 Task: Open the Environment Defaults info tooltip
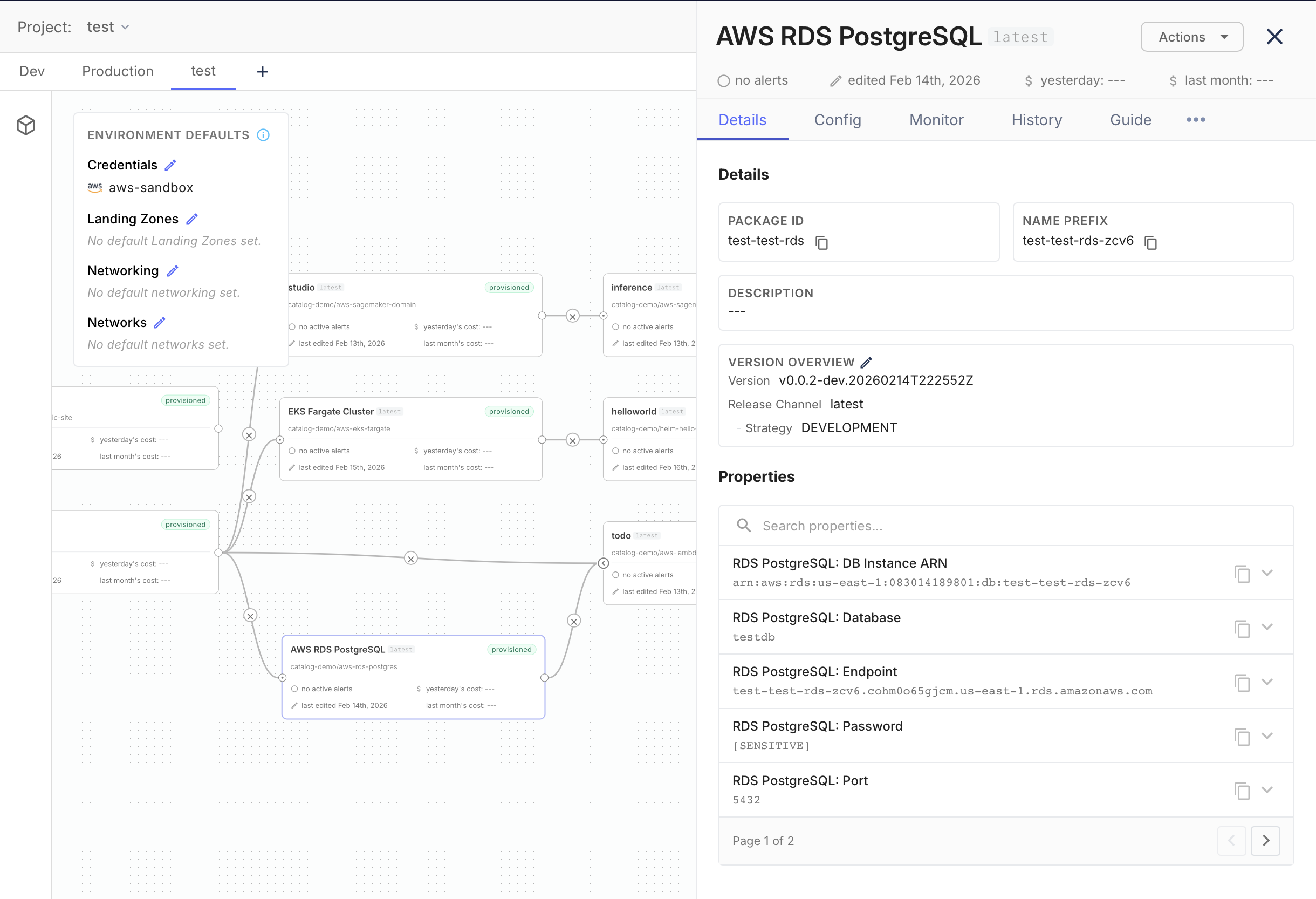point(263,135)
